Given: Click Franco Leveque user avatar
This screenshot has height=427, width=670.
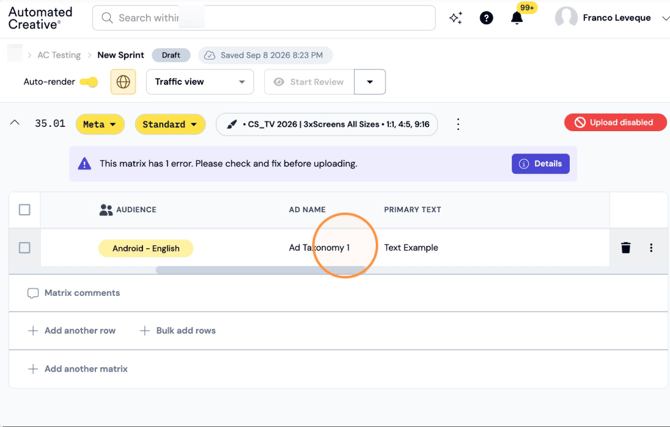Looking at the screenshot, I should [566, 18].
